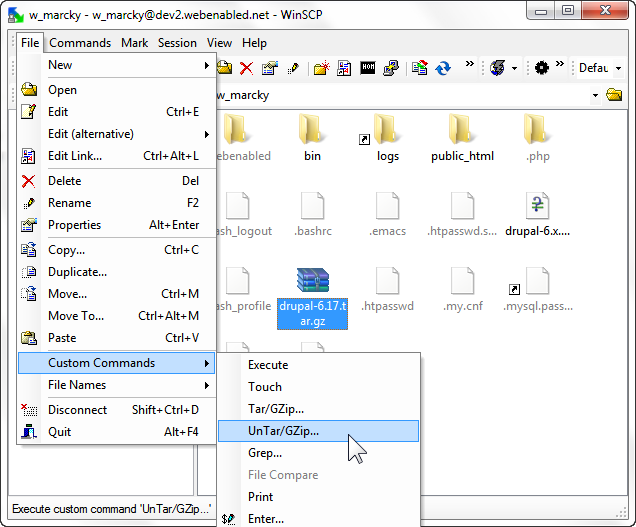
Task: Open the Session menu
Action: click(x=177, y=43)
